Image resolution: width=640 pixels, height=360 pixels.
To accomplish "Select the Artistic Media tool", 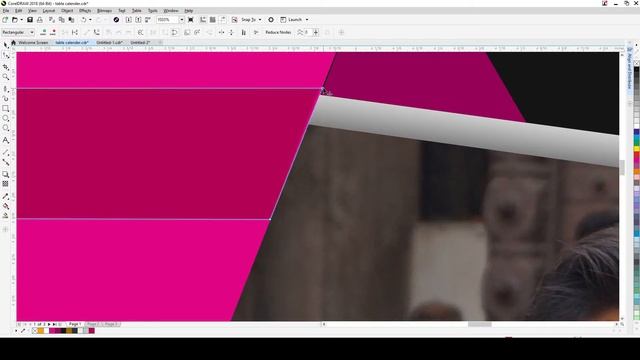I will [x=6, y=98].
